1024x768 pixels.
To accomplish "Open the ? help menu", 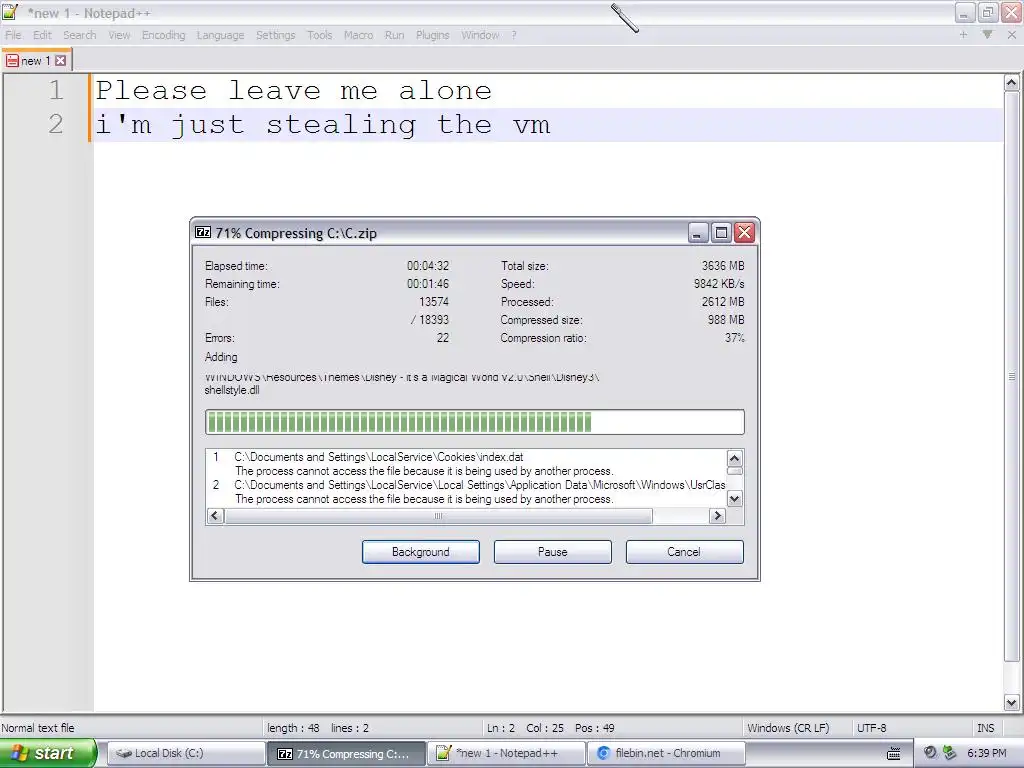I will tap(514, 35).
